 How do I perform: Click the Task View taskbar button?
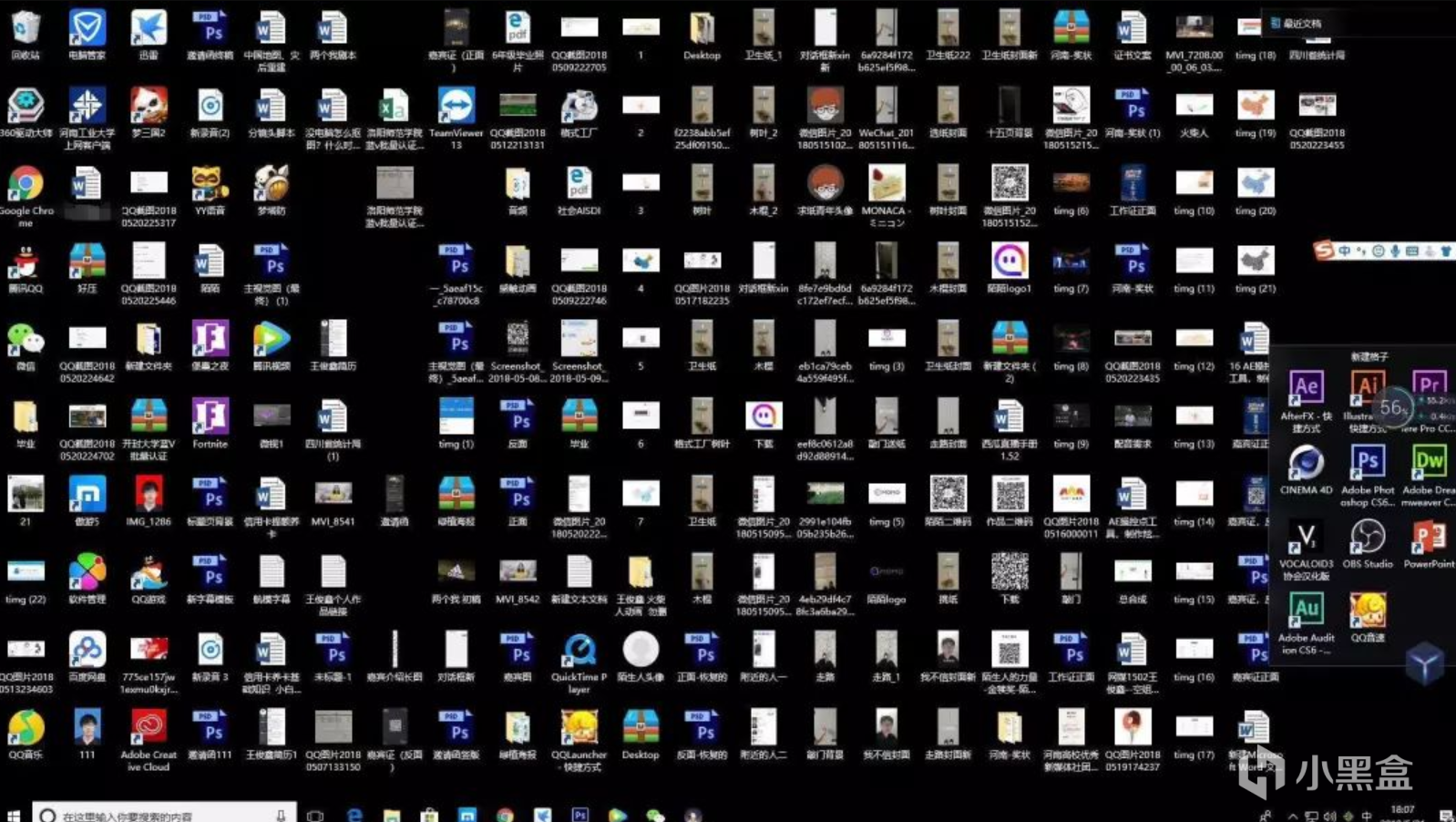[315, 815]
